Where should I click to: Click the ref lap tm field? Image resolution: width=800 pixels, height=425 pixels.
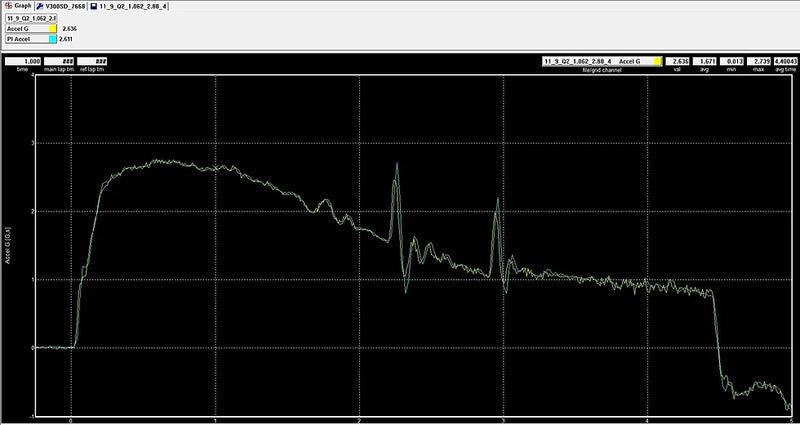(92, 61)
